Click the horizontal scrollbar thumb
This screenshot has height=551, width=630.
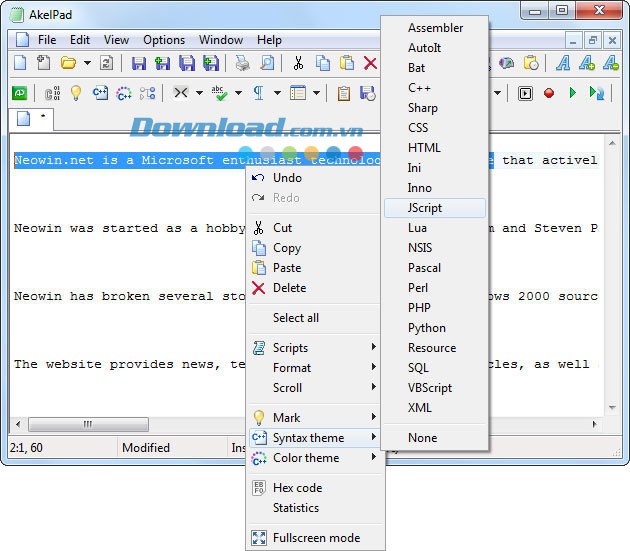88,425
